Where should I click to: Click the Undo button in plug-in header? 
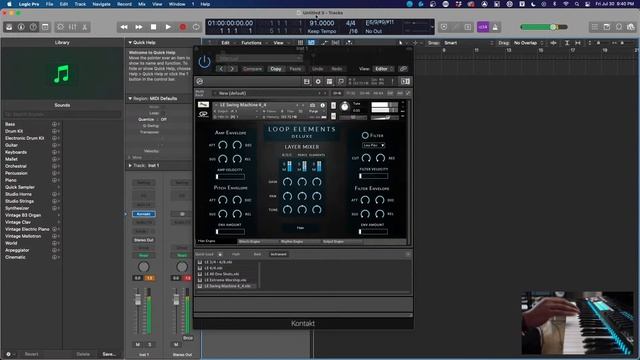[317, 69]
